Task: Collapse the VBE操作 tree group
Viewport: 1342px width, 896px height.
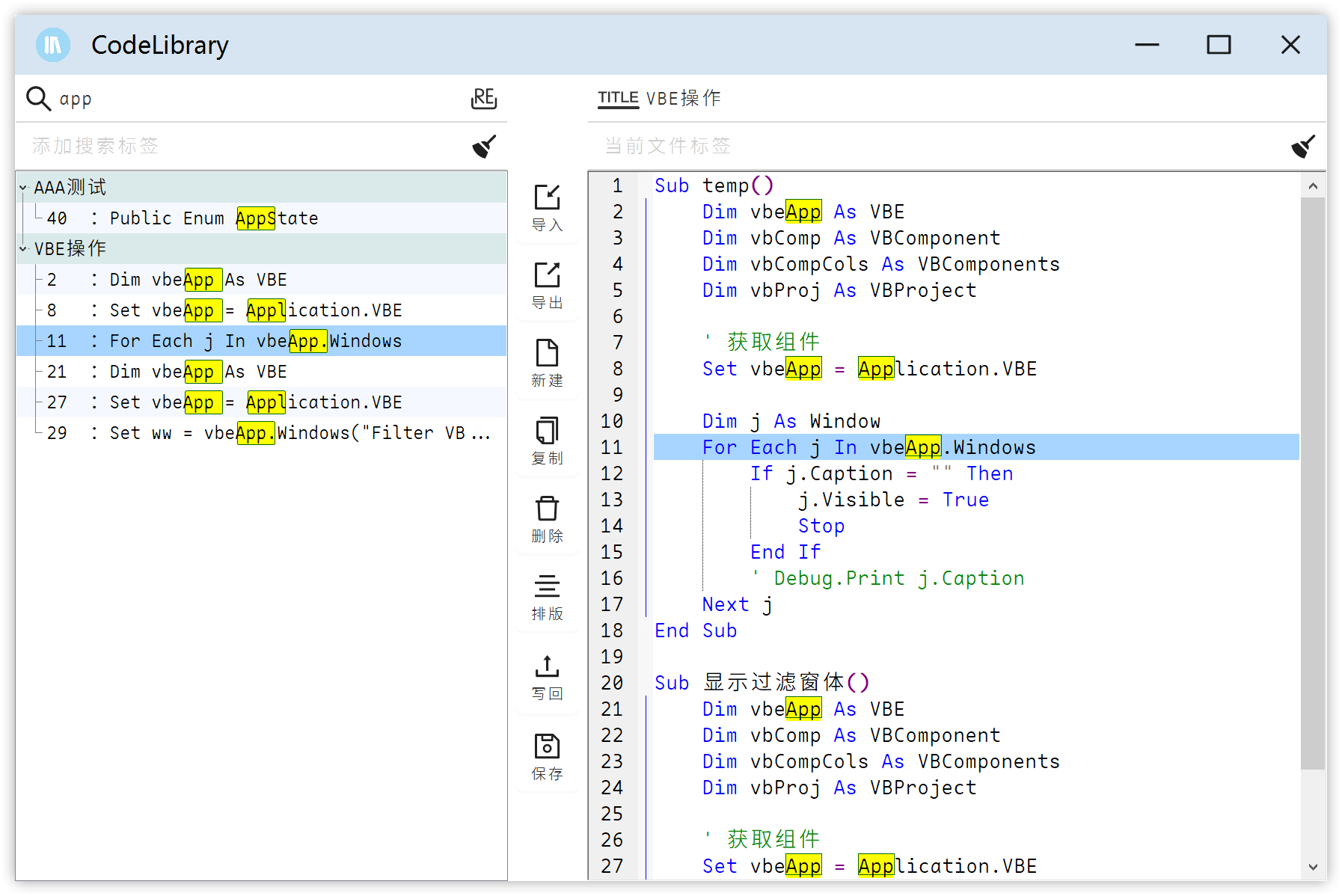Action: (23, 248)
